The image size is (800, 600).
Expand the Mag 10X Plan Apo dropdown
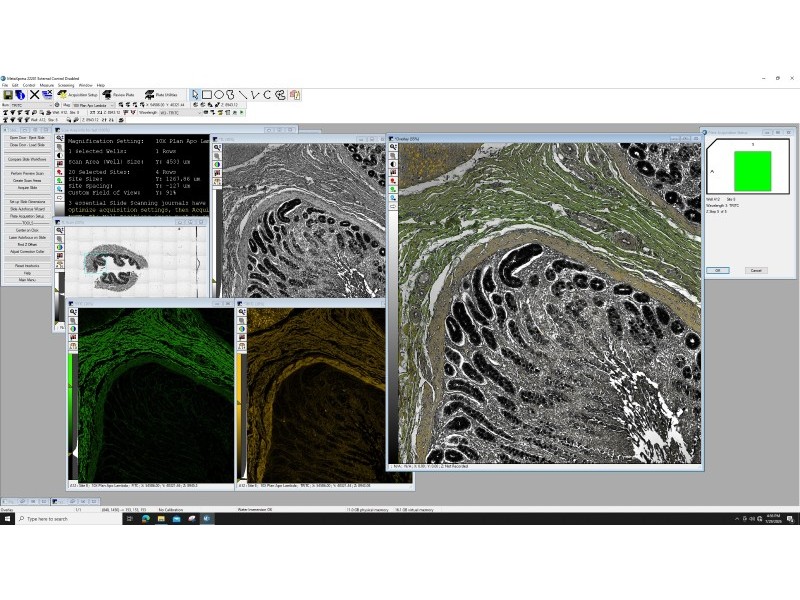tap(93, 105)
